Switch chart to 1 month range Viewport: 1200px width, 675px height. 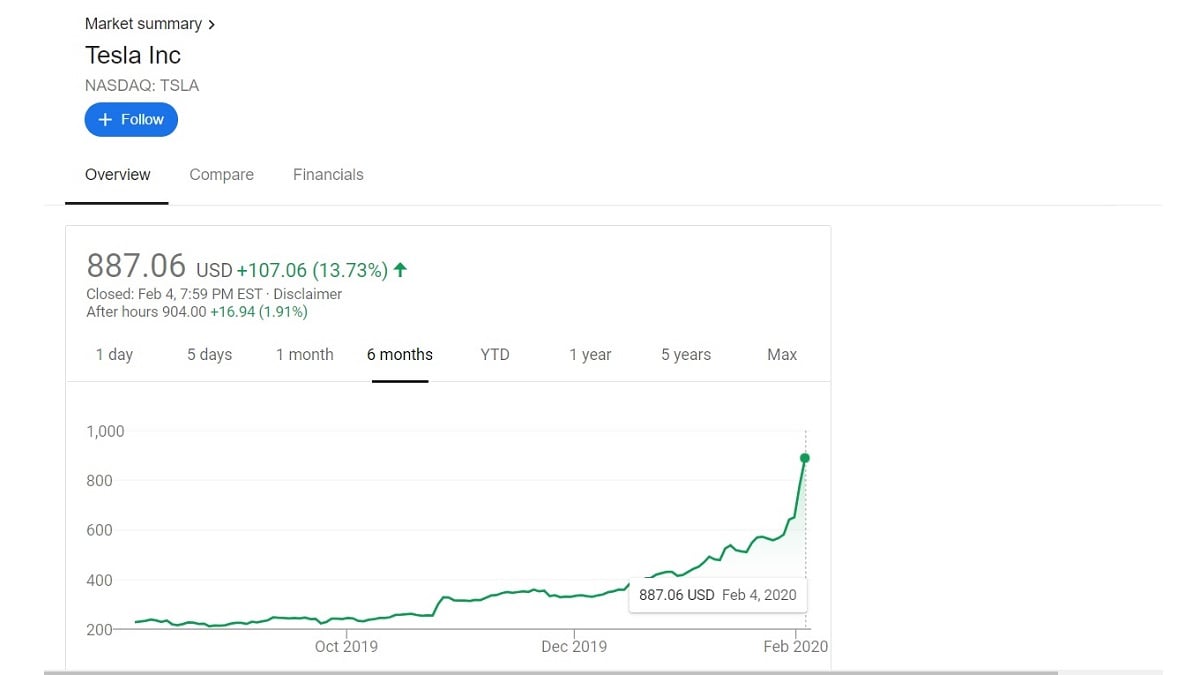pyautogui.click(x=304, y=355)
